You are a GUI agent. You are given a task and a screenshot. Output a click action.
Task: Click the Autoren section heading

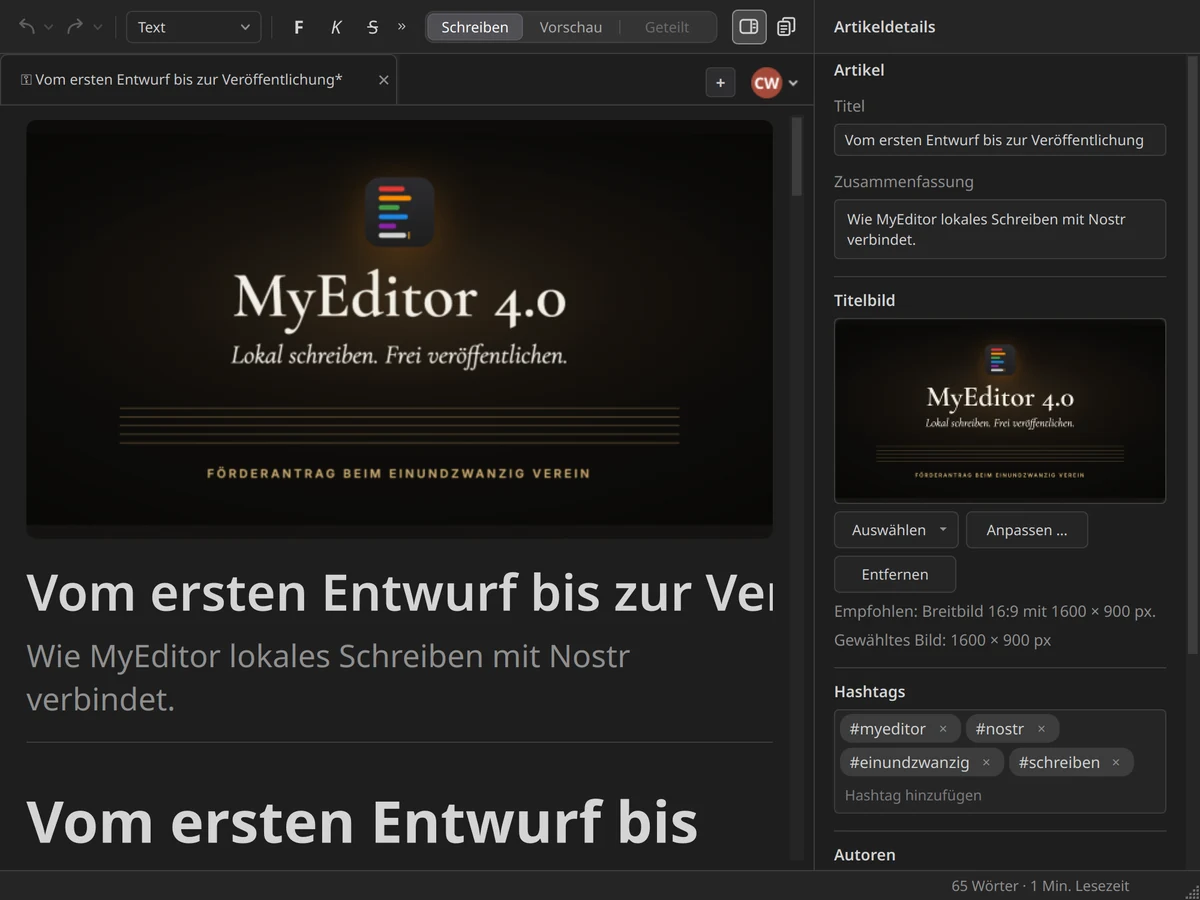click(865, 855)
